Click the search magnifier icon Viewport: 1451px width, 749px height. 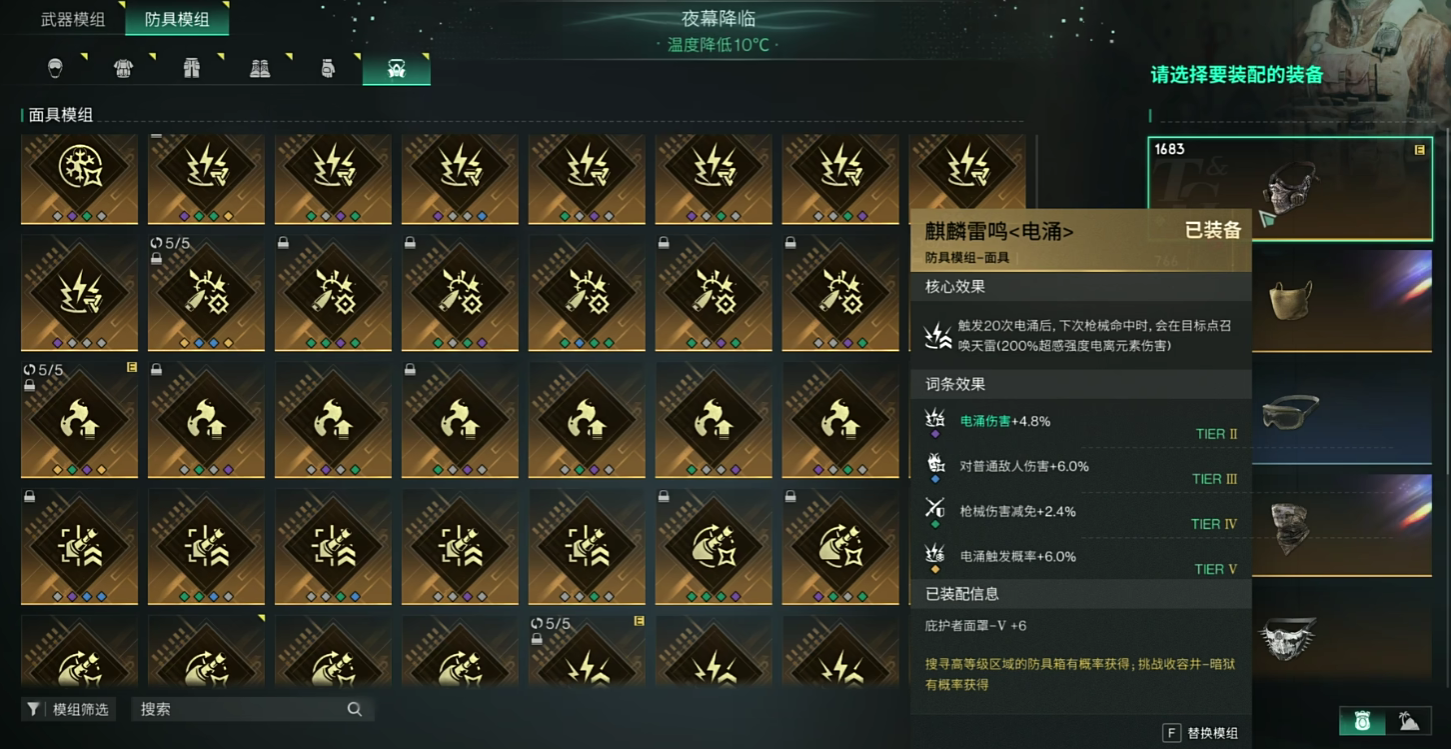click(354, 709)
